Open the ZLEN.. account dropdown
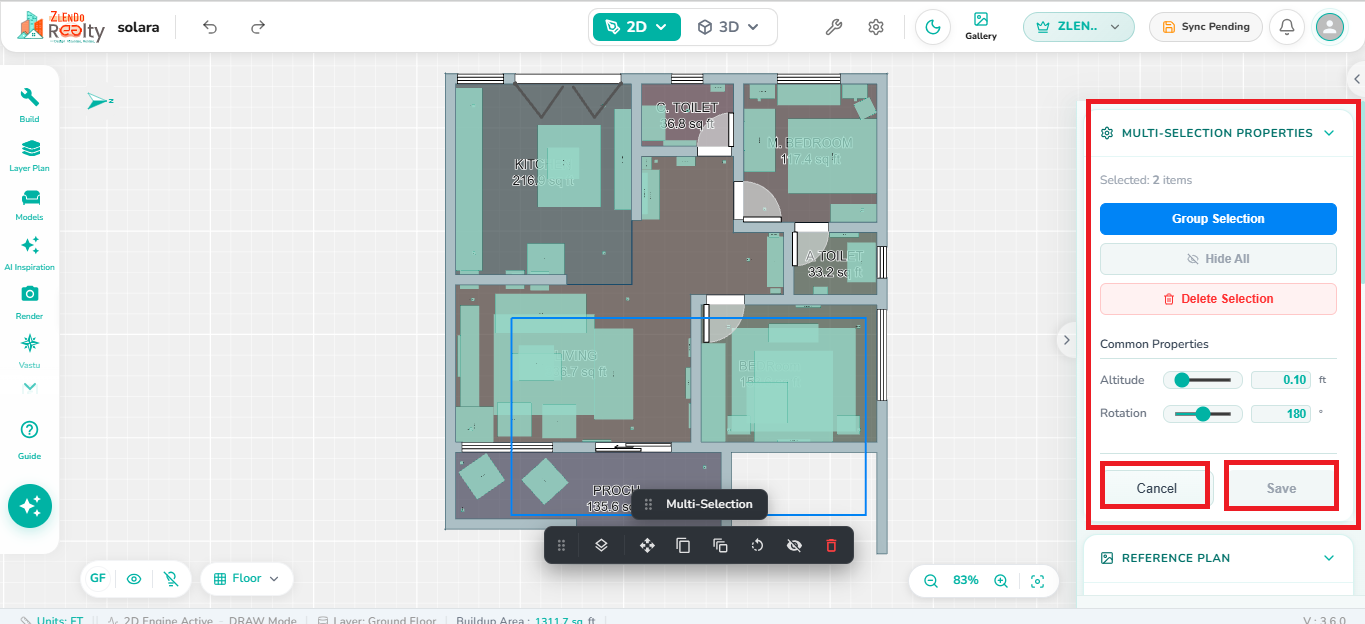Viewport: 1365px width, 624px height. (1079, 27)
